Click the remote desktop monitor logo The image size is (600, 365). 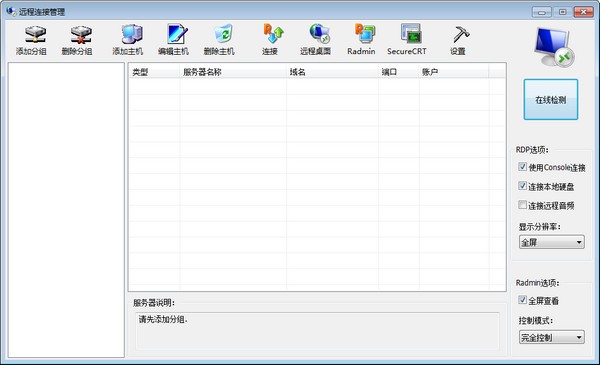pyautogui.click(x=554, y=47)
